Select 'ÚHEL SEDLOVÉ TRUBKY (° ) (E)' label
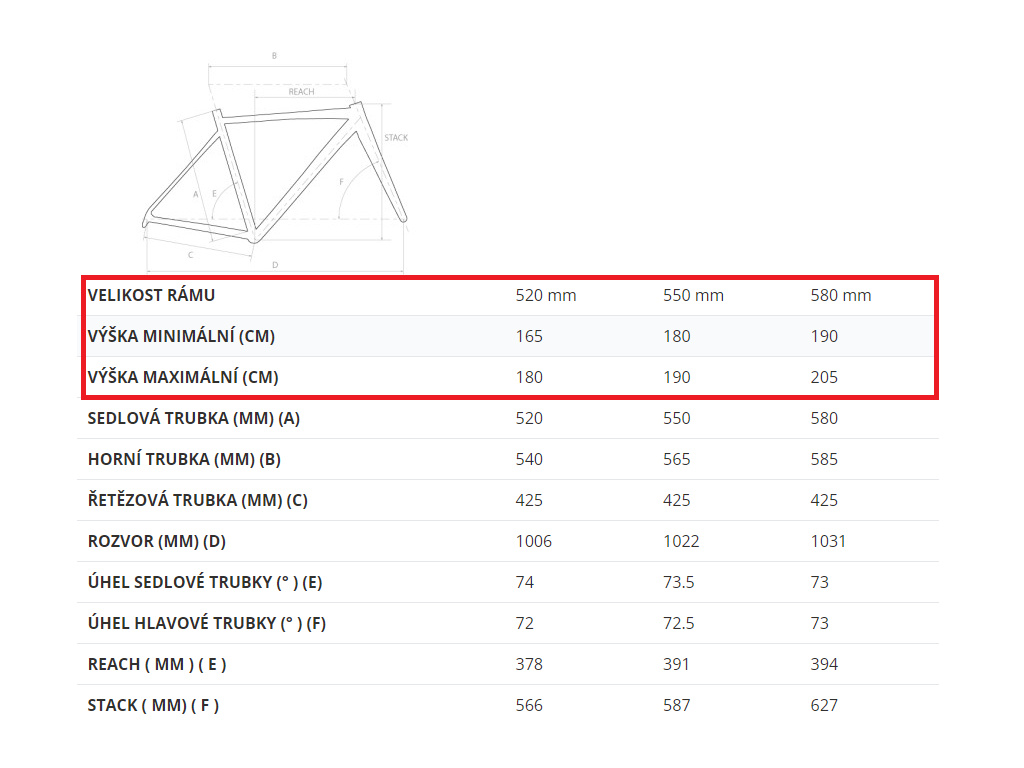 tap(205, 583)
